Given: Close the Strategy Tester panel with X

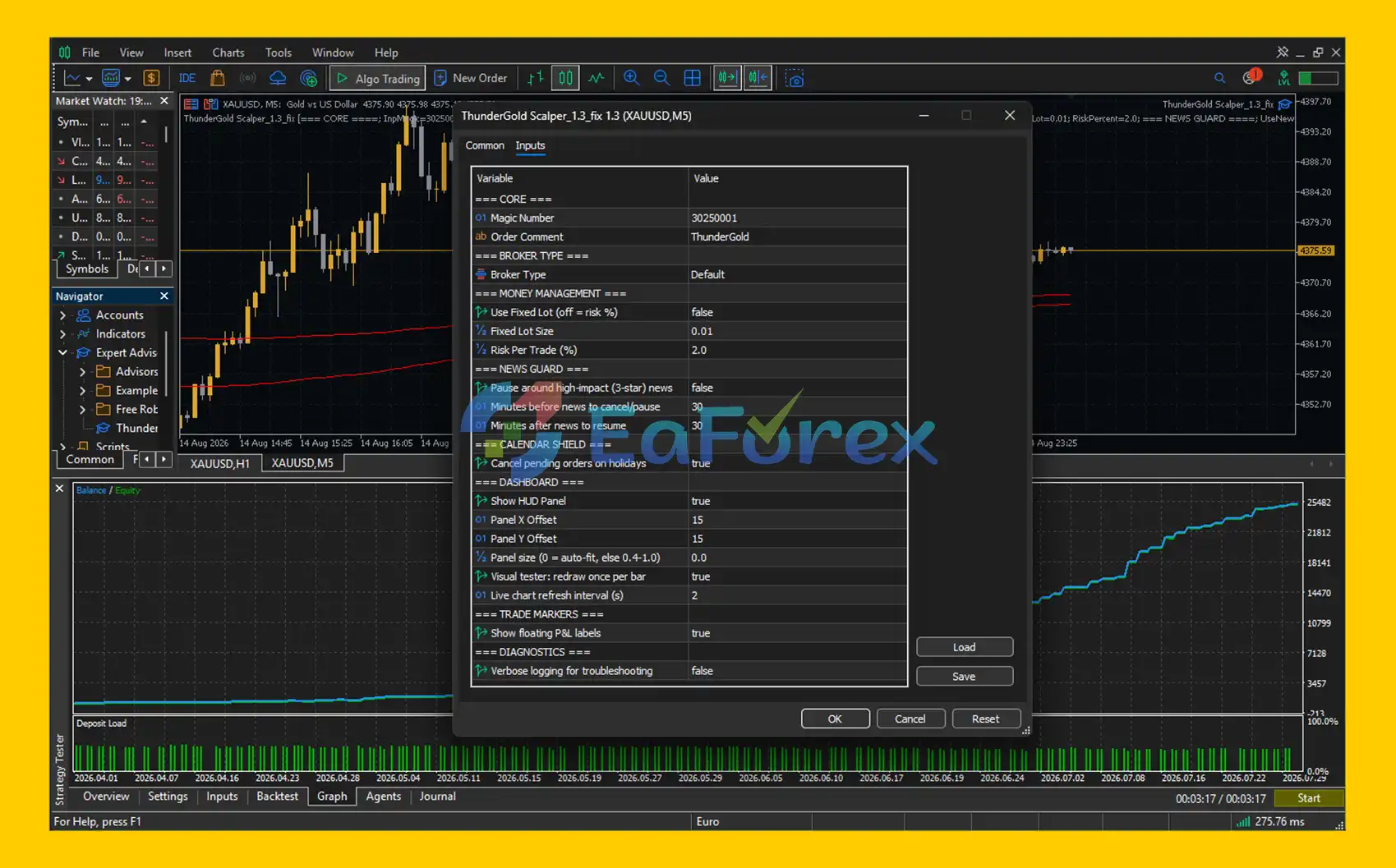Looking at the screenshot, I should click(59, 489).
